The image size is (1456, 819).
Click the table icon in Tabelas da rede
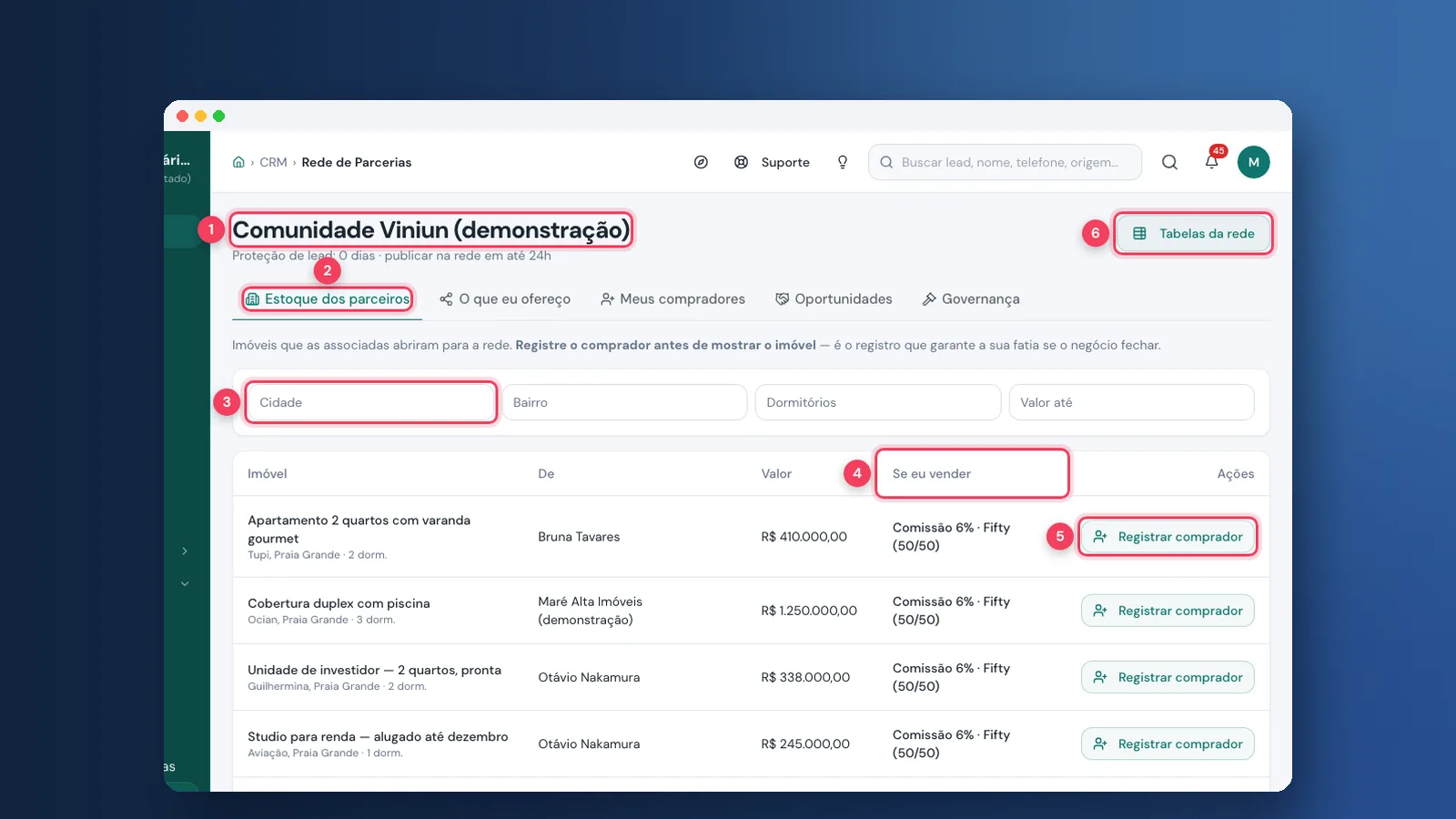click(x=1139, y=234)
